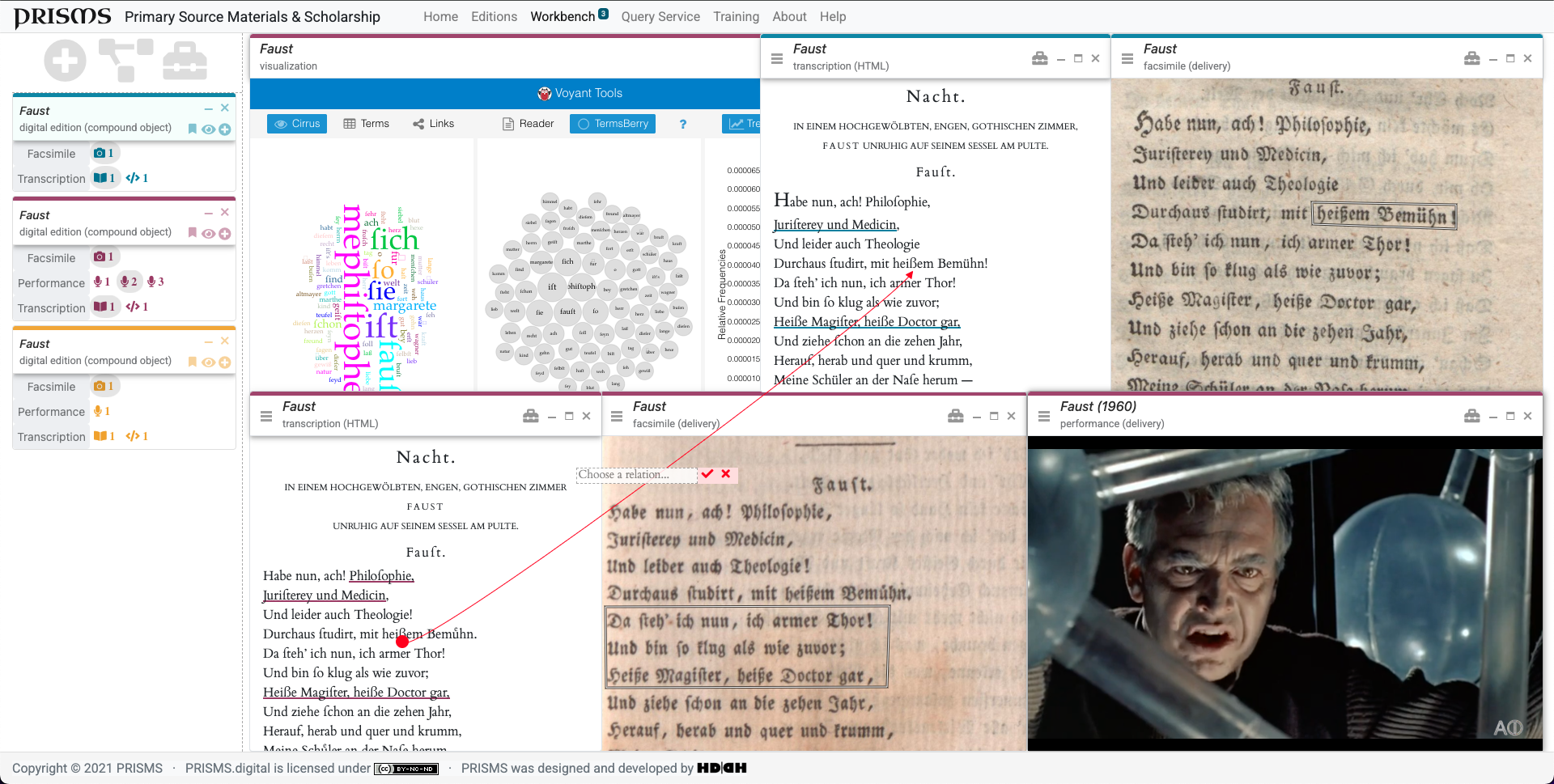The height and width of the screenshot is (784, 1554).
Task: Click plus icon on purple Faust card
Action: pos(225,234)
